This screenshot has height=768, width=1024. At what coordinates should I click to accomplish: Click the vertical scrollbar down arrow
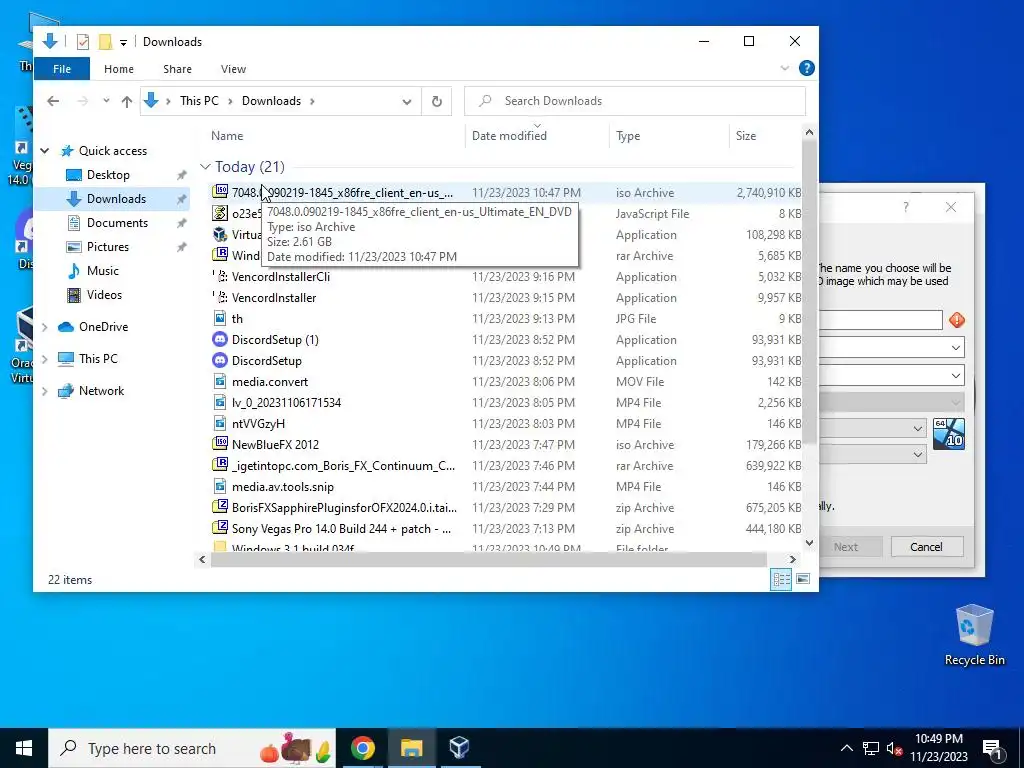(809, 542)
